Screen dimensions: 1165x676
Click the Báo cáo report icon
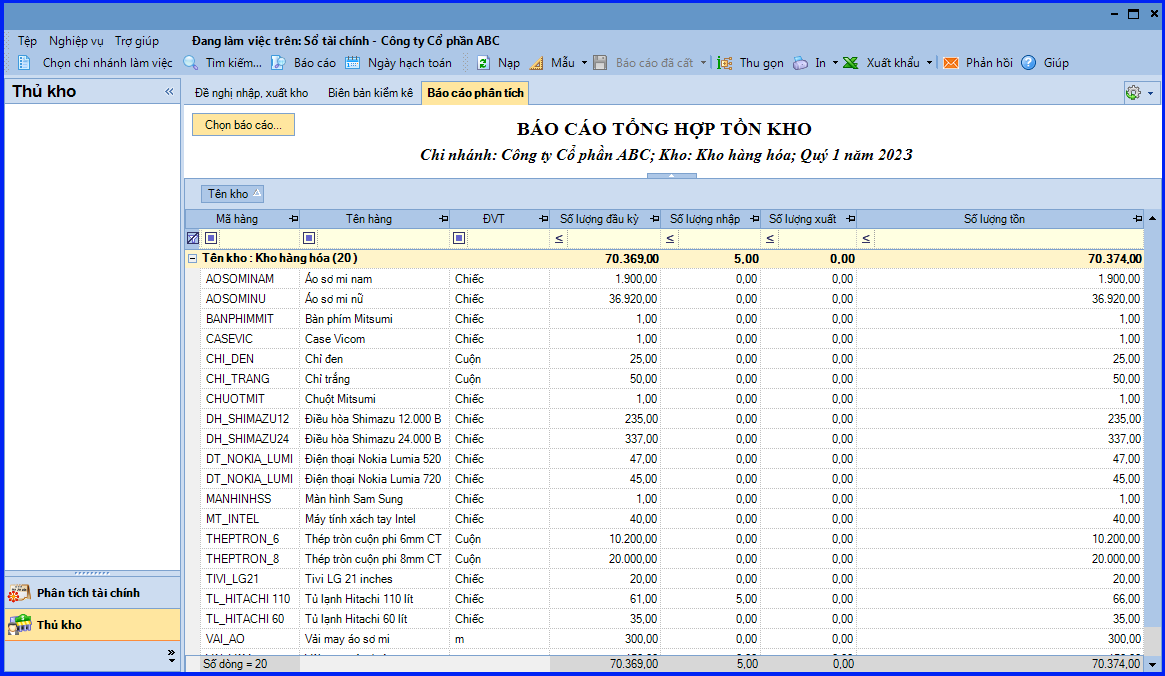(279, 63)
